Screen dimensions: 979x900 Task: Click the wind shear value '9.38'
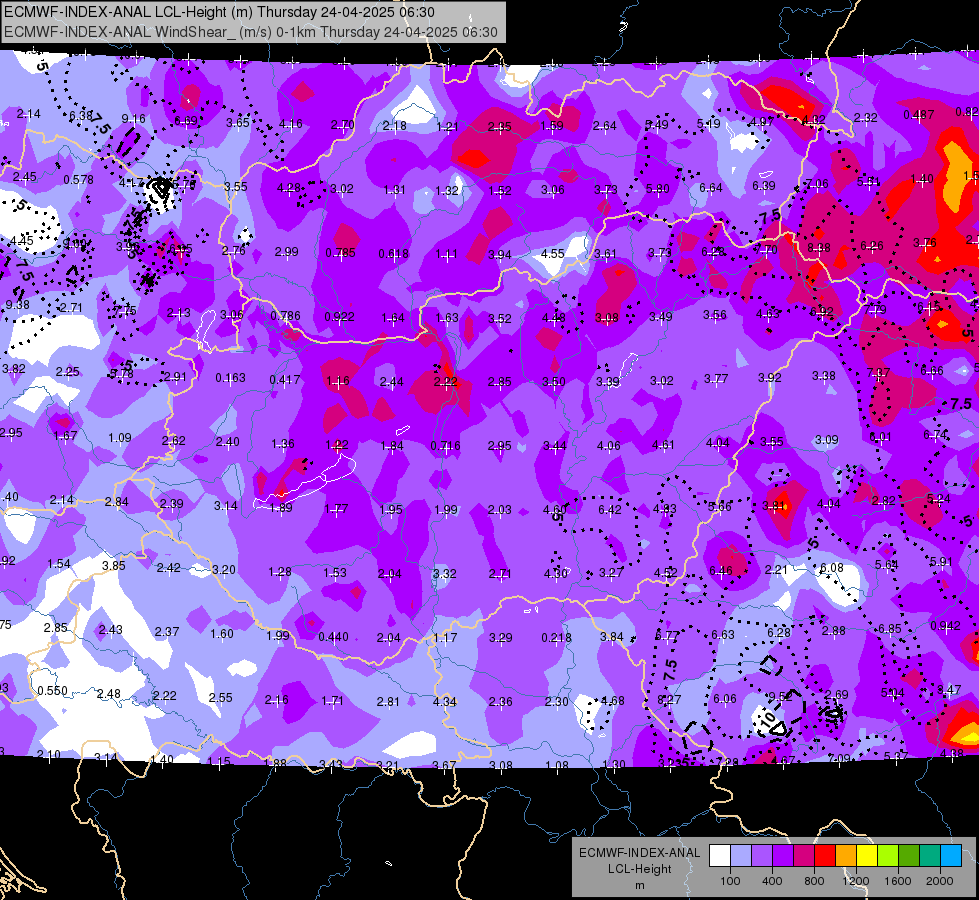[17, 305]
